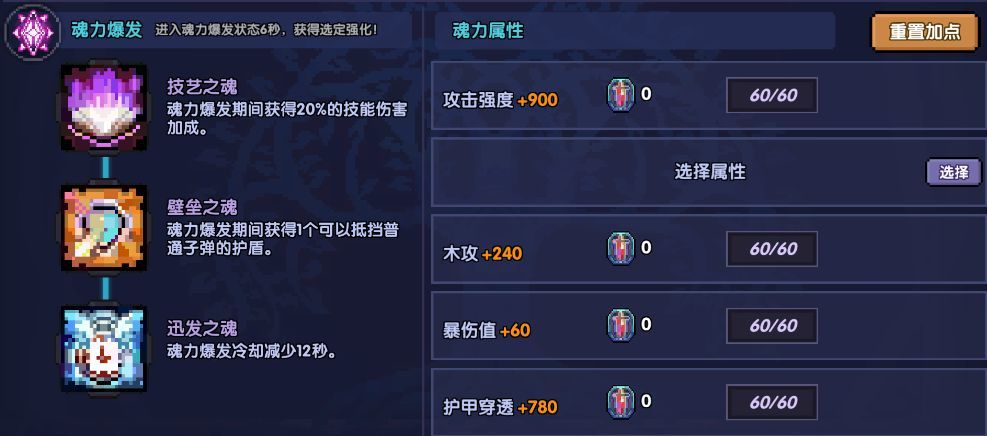Click the 60/60 counter for 护甲穿透
Image resolution: width=987 pixels, height=436 pixels.
tap(772, 403)
